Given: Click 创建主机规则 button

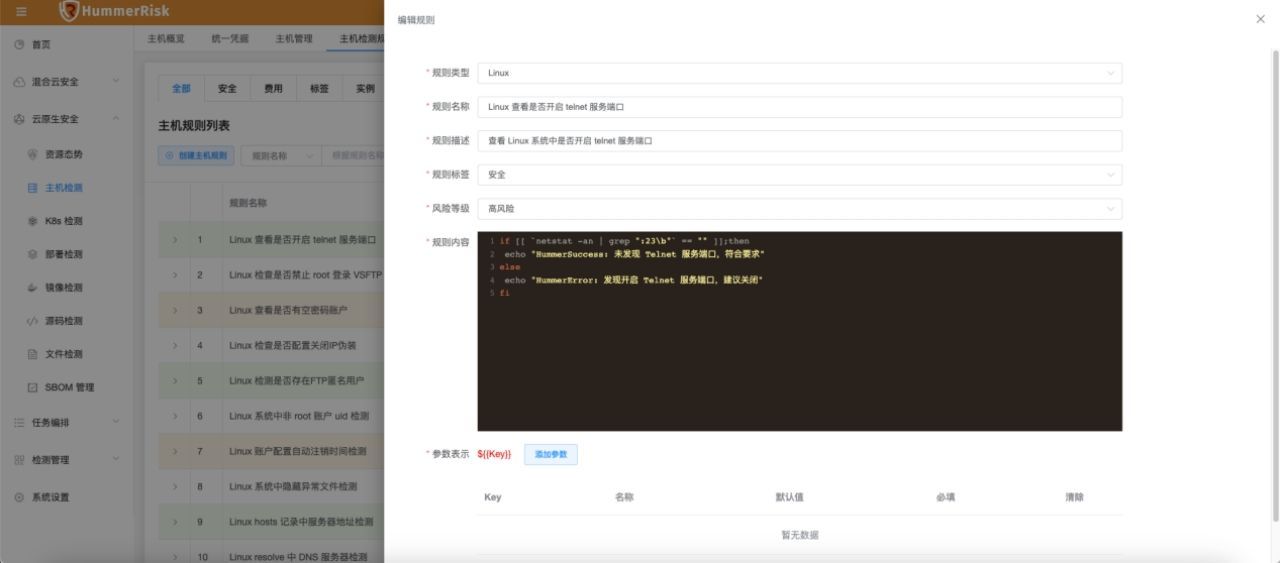Looking at the screenshot, I should coord(196,156).
